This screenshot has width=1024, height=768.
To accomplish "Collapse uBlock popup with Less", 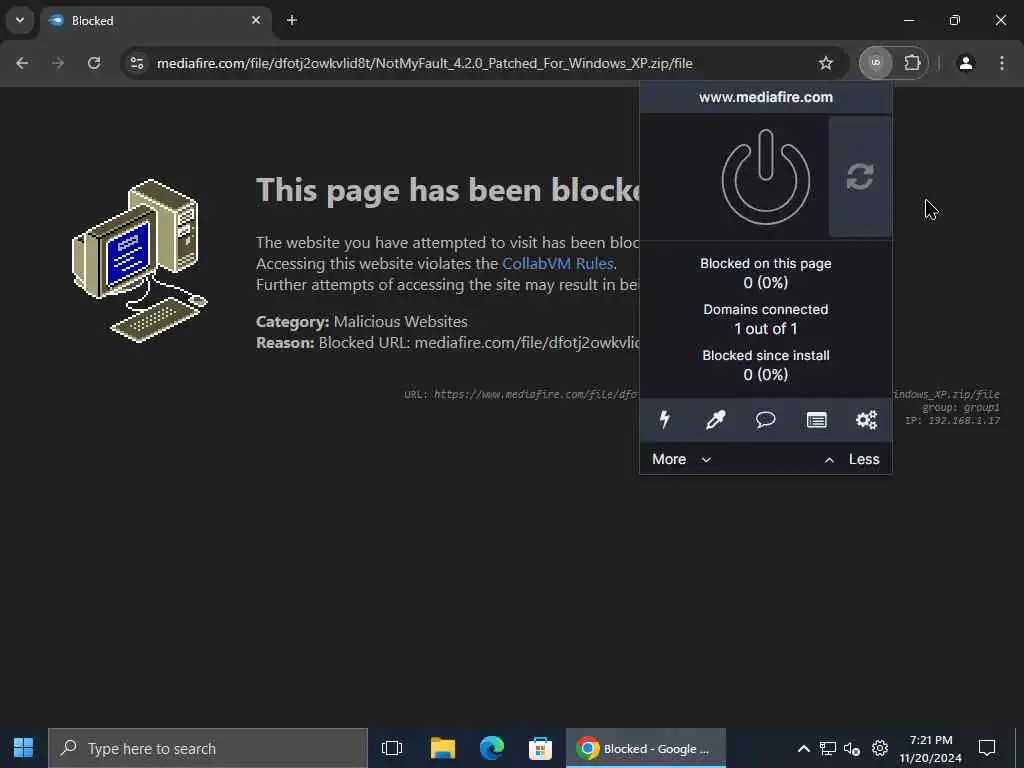I will click(x=852, y=459).
